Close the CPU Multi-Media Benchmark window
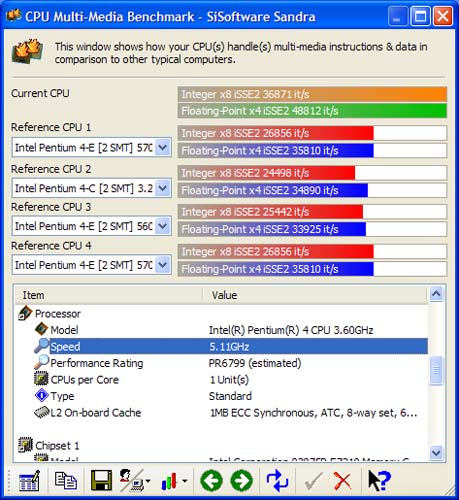Screen dimensions: 459x500 click(443, 16)
